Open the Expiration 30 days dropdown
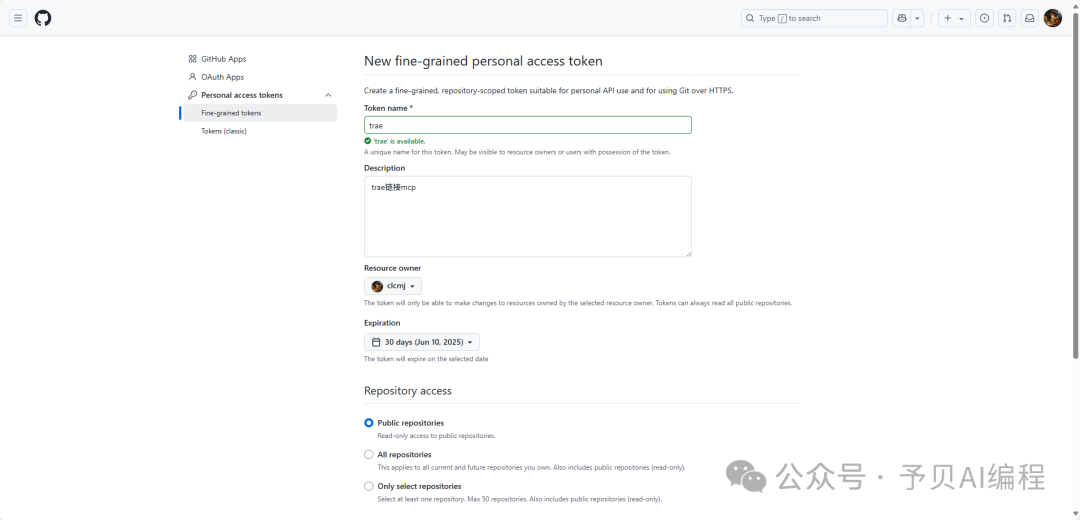The height and width of the screenshot is (520, 1080). click(422, 342)
